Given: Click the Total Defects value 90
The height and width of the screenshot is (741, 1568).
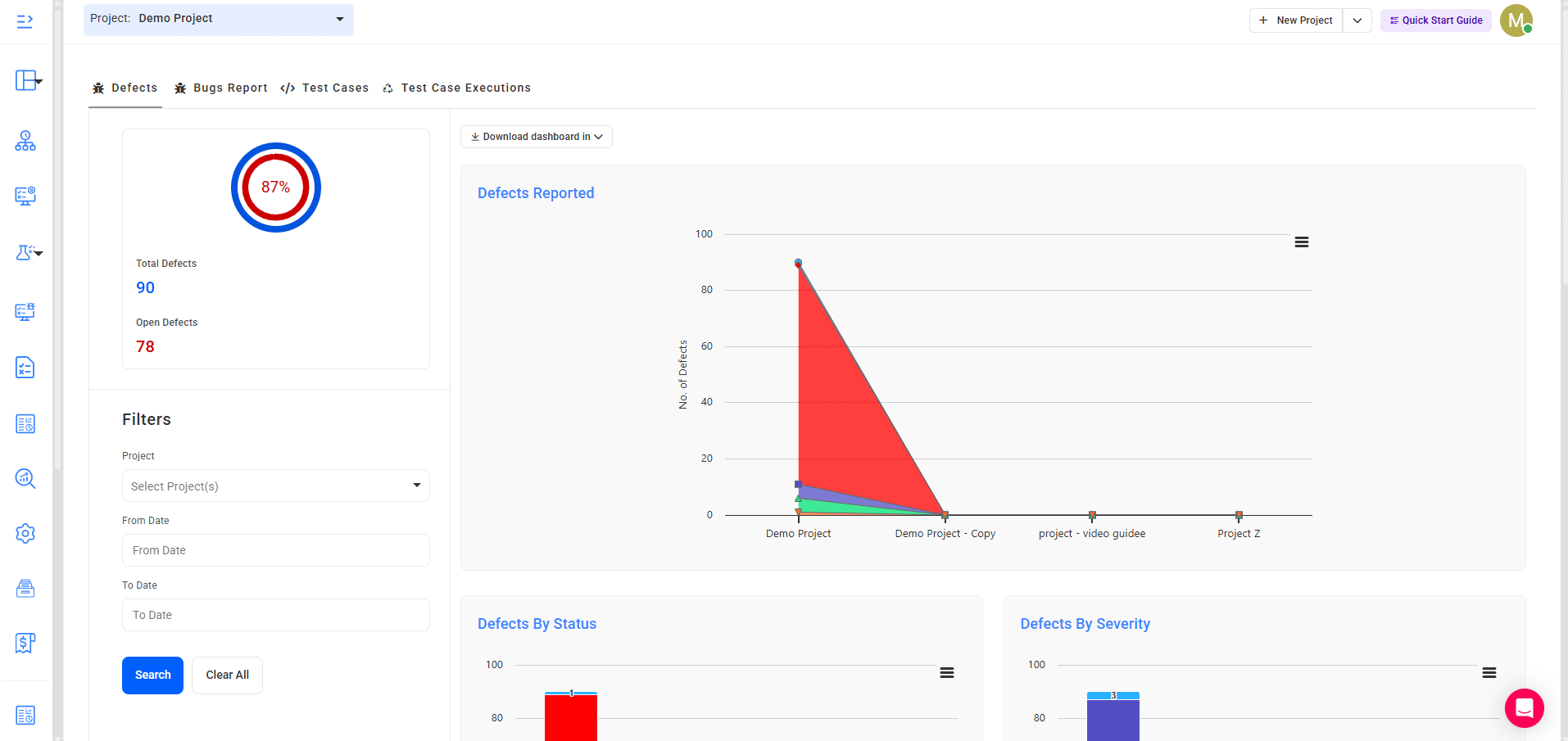Looking at the screenshot, I should (146, 287).
